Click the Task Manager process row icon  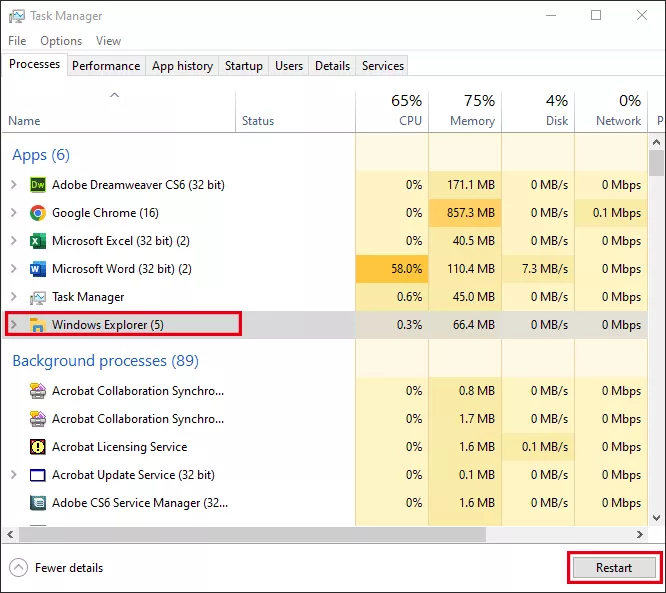(x=38, y=297)
